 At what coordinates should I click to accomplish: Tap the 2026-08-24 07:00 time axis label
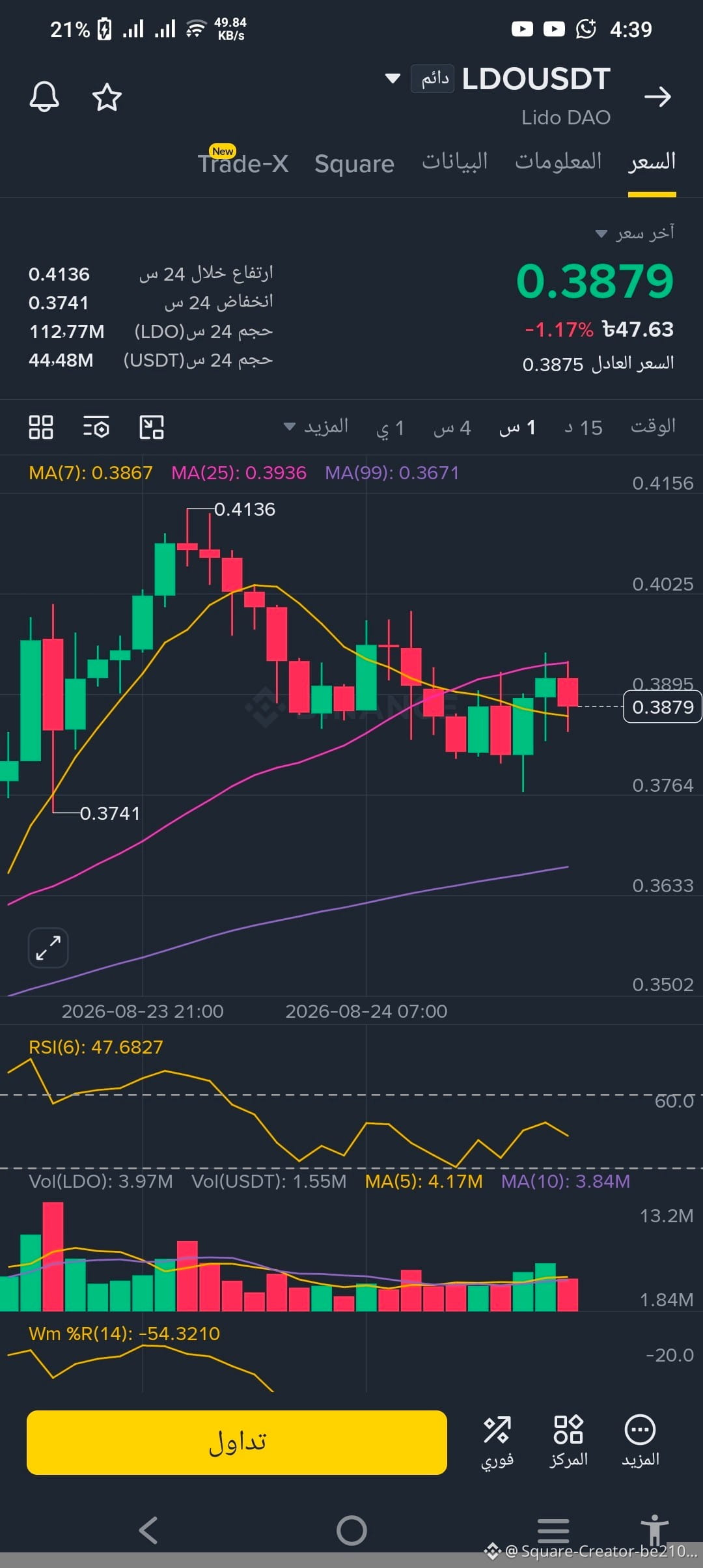click(x=366, y=1011)
